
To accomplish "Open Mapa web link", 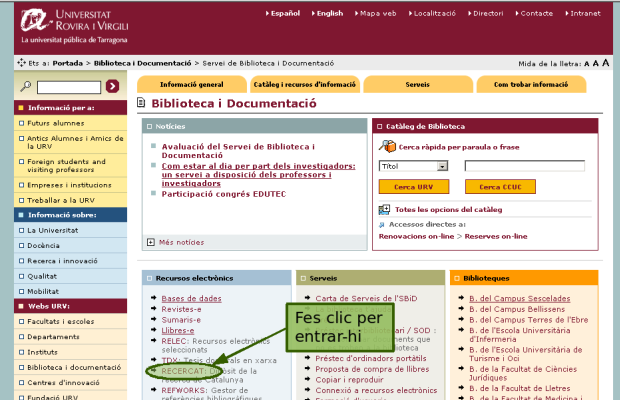I will [376, 13].
